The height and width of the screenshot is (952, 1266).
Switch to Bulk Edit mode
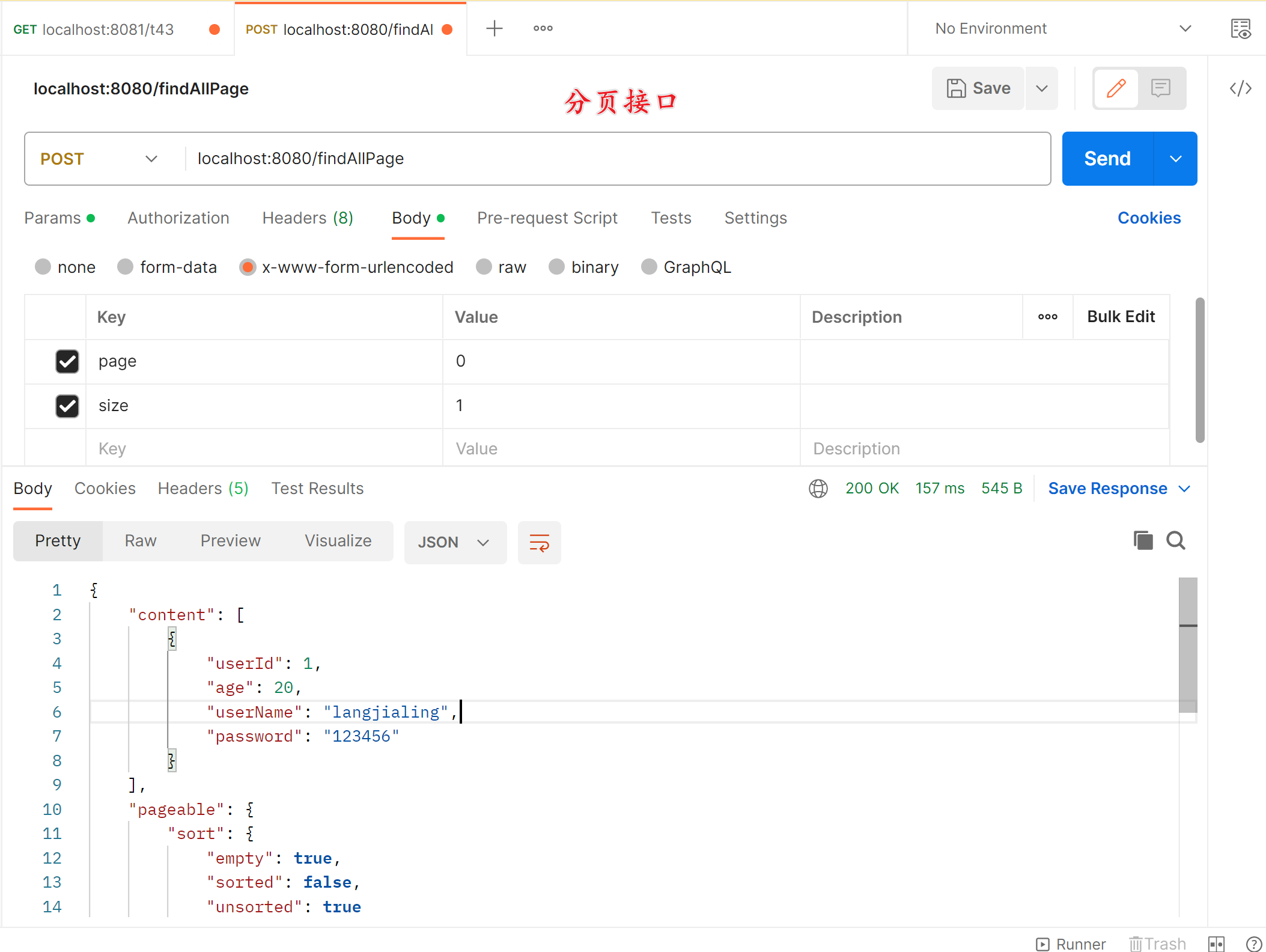[x=1121, y=317]
